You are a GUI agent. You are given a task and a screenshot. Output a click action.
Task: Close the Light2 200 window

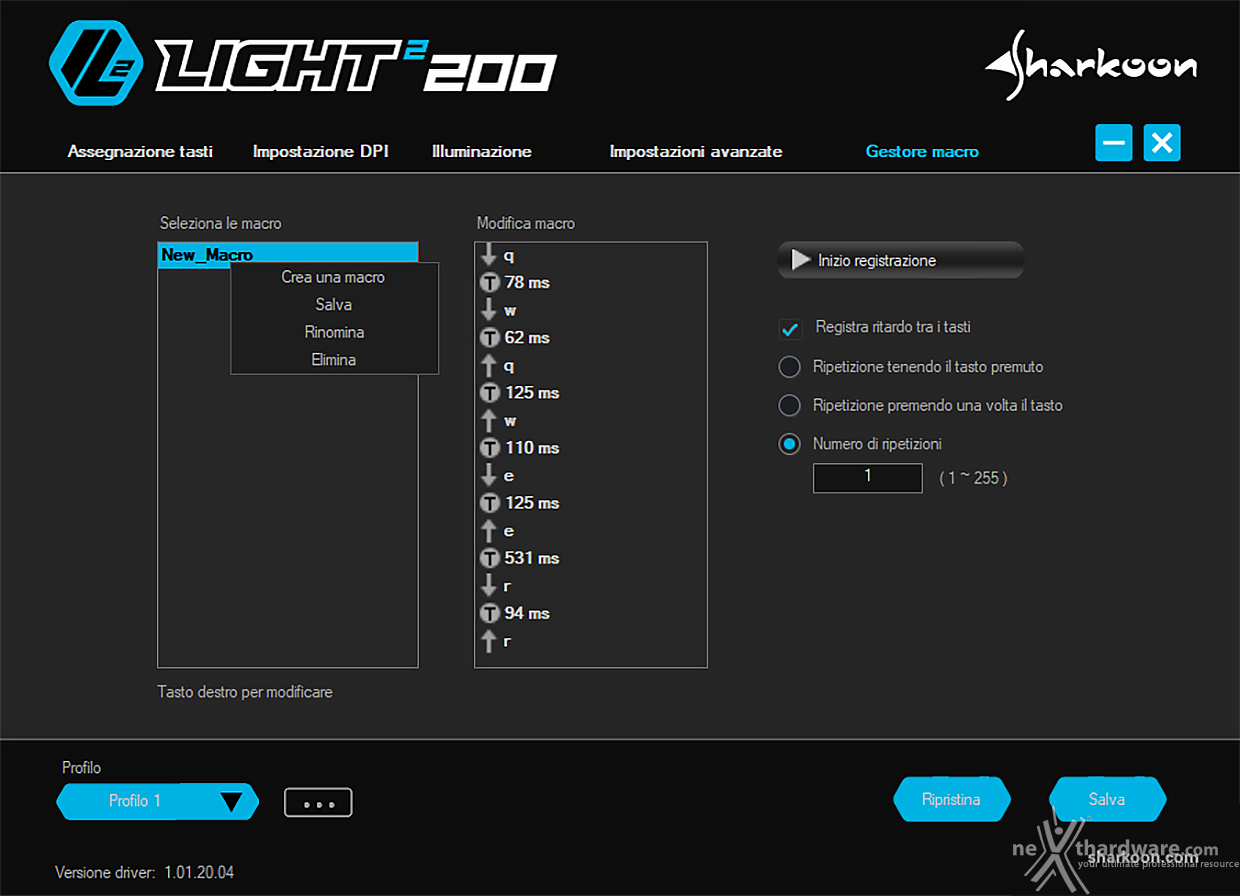[1162, 143]
